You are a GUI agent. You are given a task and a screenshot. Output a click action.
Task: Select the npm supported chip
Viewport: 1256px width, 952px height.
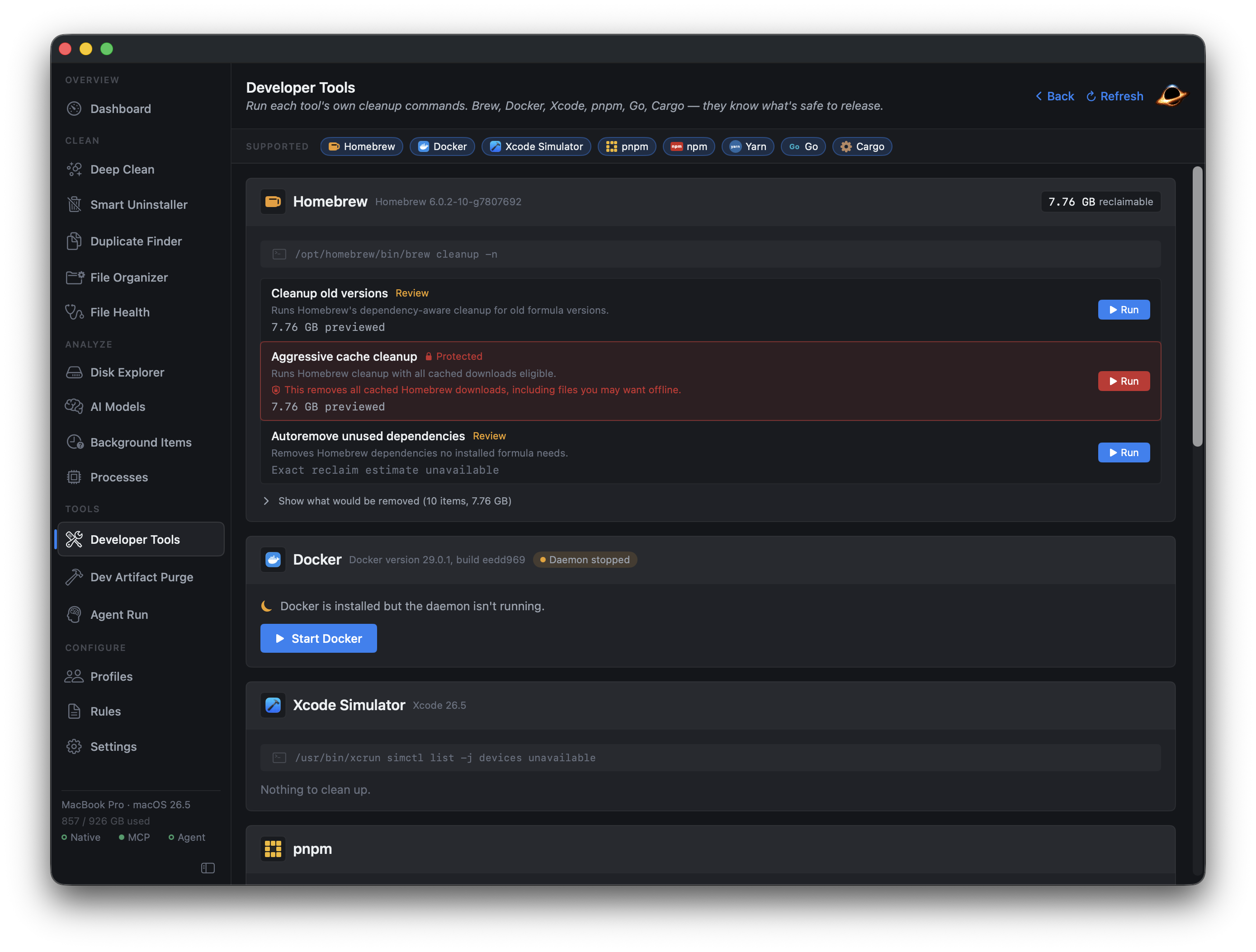[x=689, y=146]
